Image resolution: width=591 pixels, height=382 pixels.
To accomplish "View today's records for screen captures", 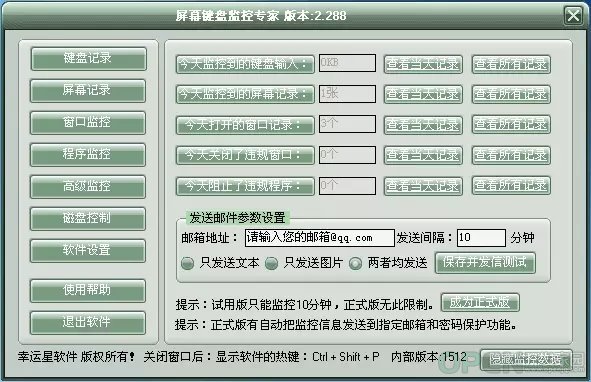I will pyautogui.click(x=423, y=94).
